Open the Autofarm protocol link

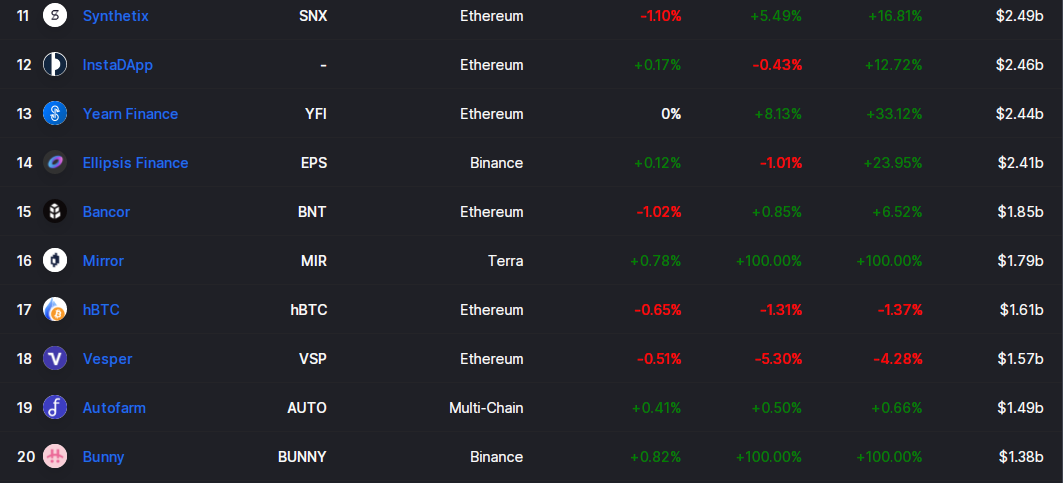(x=114, y=408)
